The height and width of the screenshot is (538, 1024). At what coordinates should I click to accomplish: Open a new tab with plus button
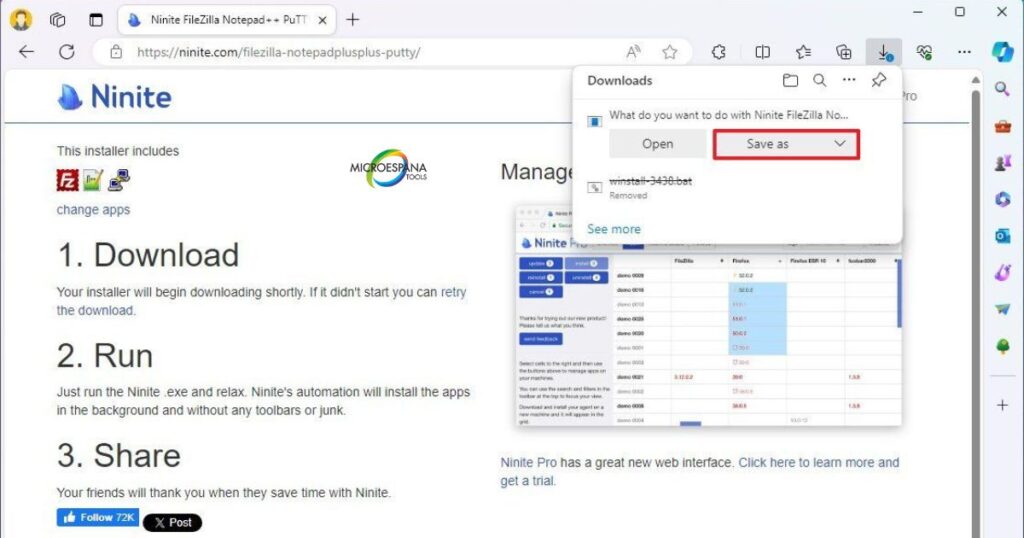pos(353,20)
